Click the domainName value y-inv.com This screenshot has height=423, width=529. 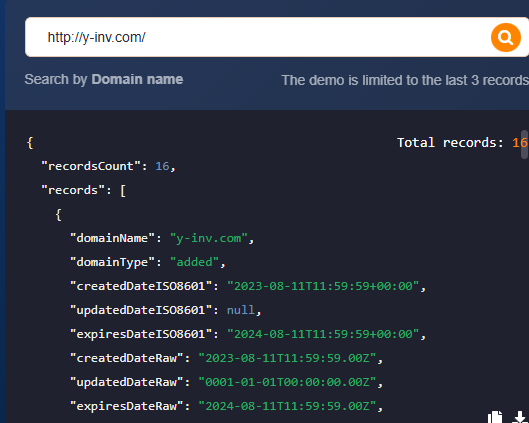209,238
